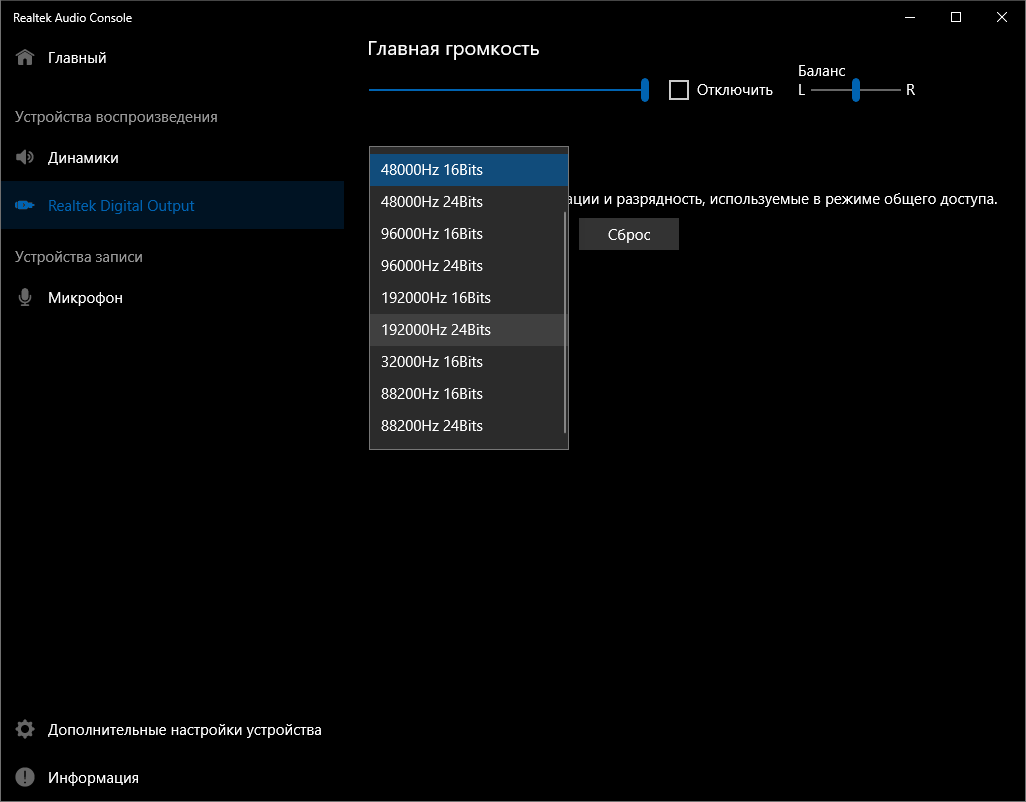Go to the Микрофон recording device
1026x802 pixels.
point(85,298)
